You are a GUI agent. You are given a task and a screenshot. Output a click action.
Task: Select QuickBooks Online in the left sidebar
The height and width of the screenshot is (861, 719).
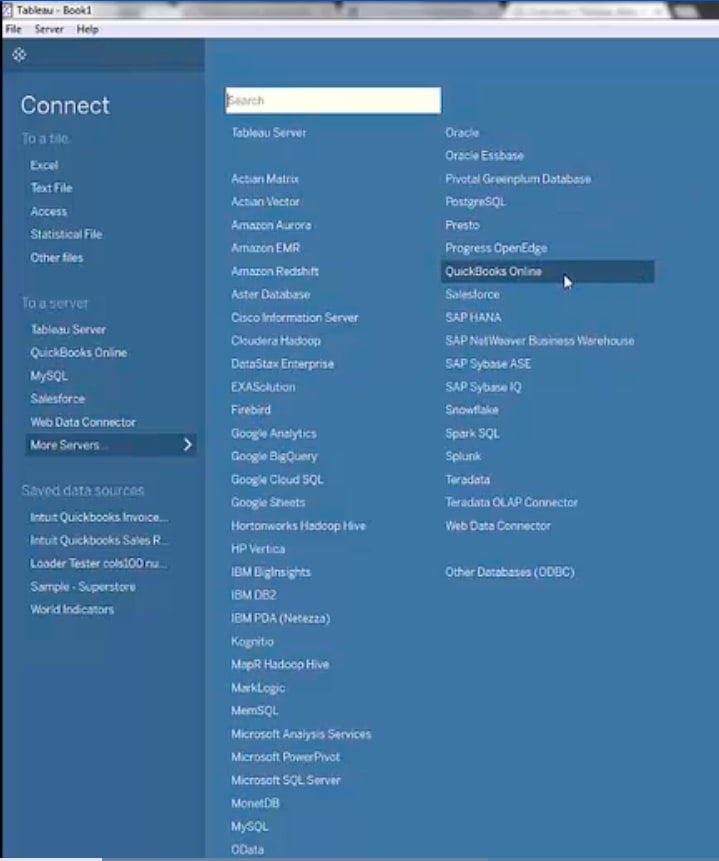point(79,353)
